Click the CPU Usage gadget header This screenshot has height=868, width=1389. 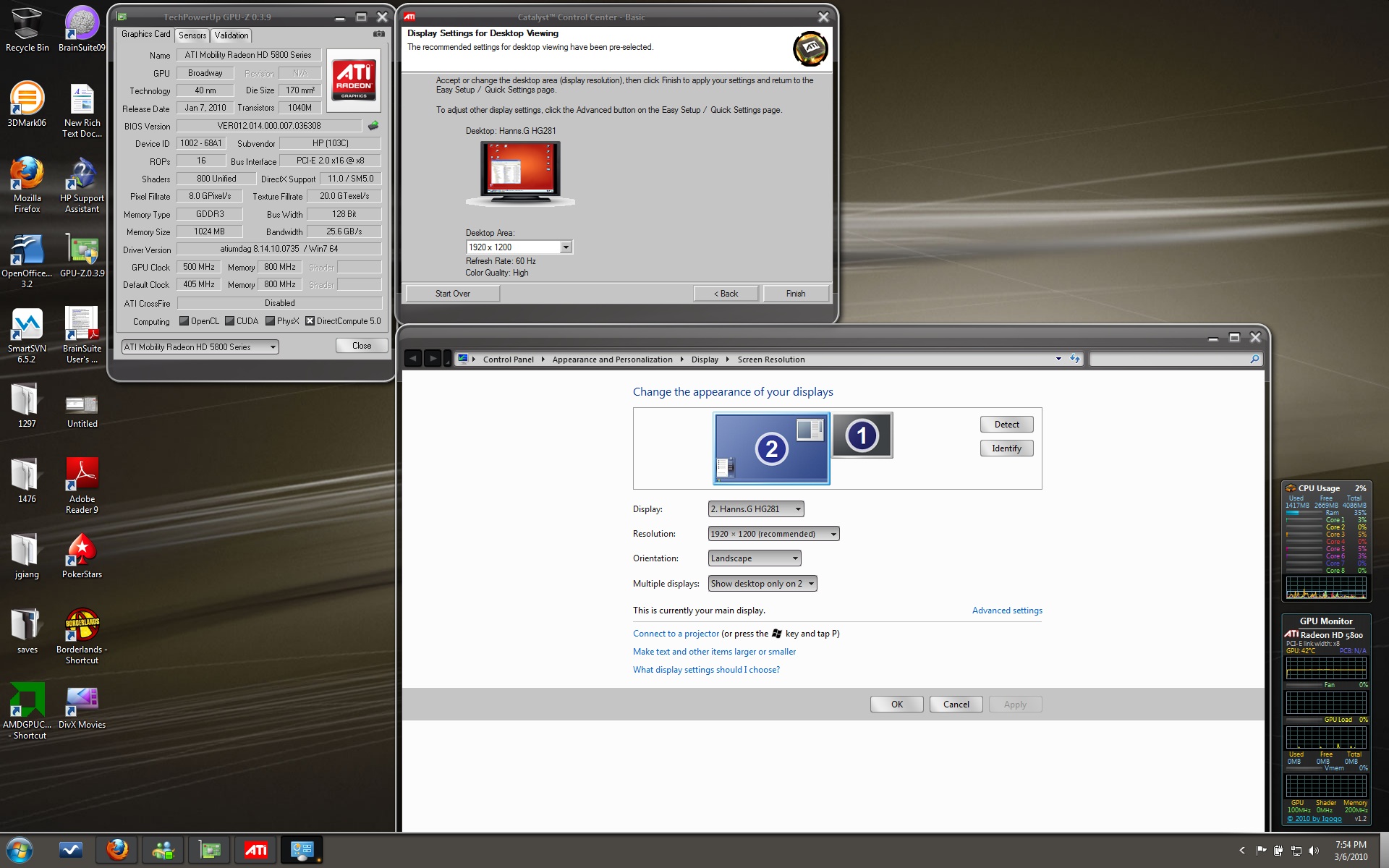coord(1326,488)
